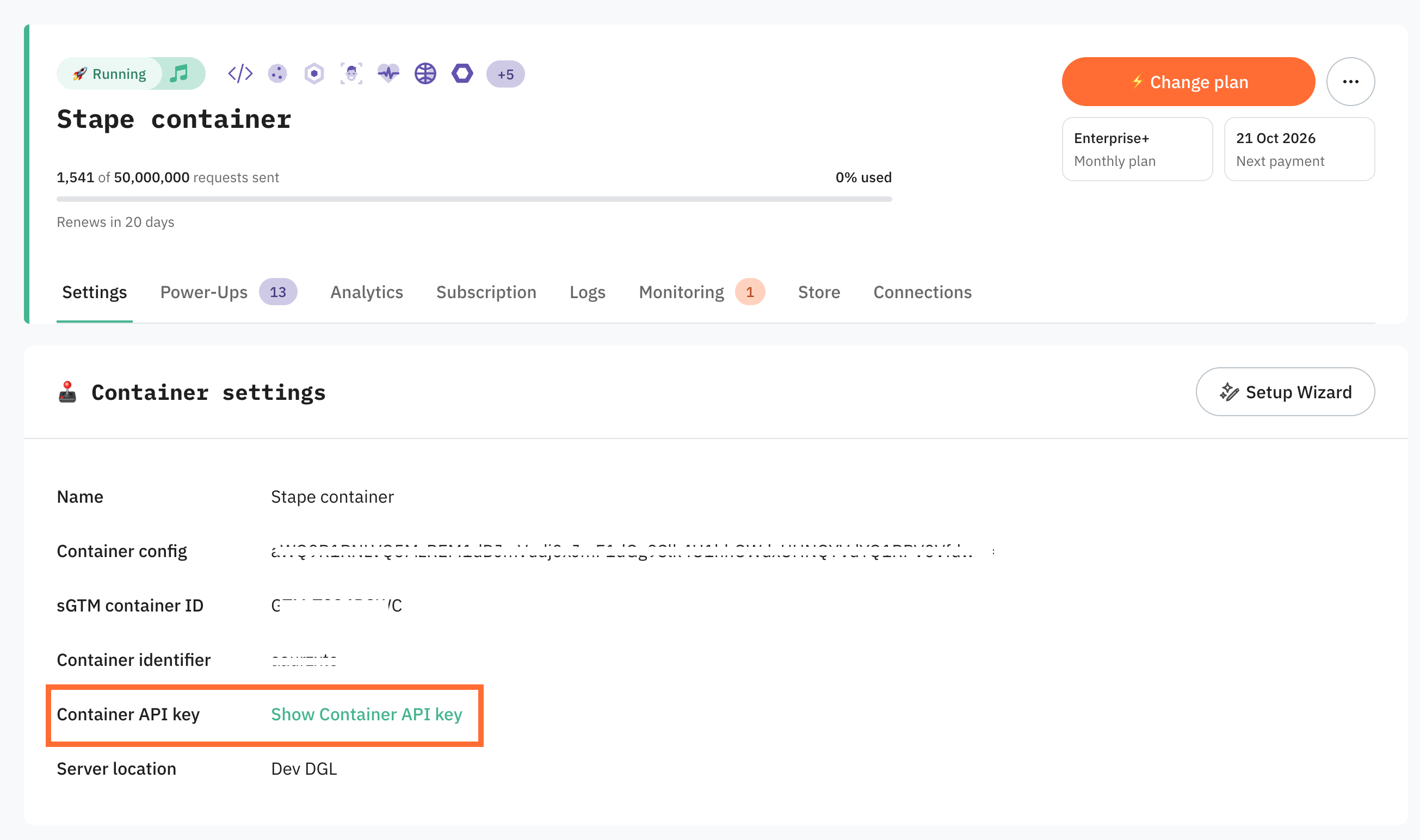
Task: Click the 'Container identifier' label
Action: (134, 660)
